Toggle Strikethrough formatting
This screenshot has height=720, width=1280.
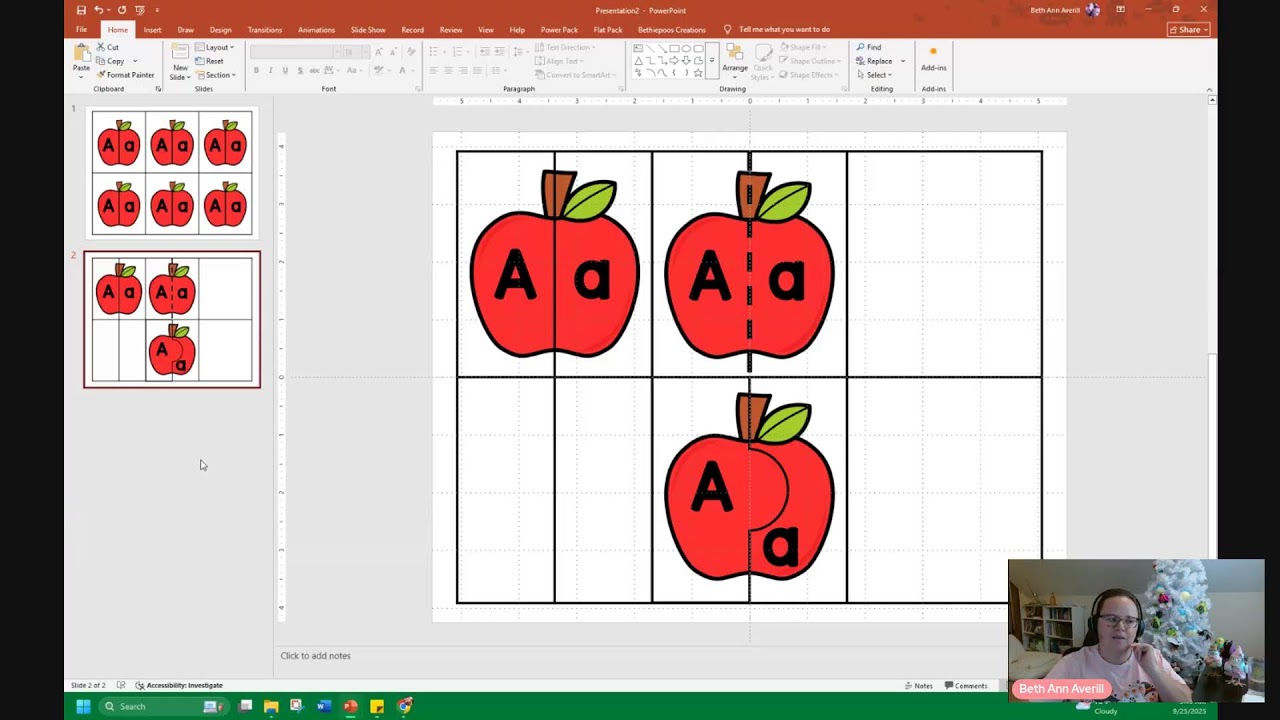(314, 70)
